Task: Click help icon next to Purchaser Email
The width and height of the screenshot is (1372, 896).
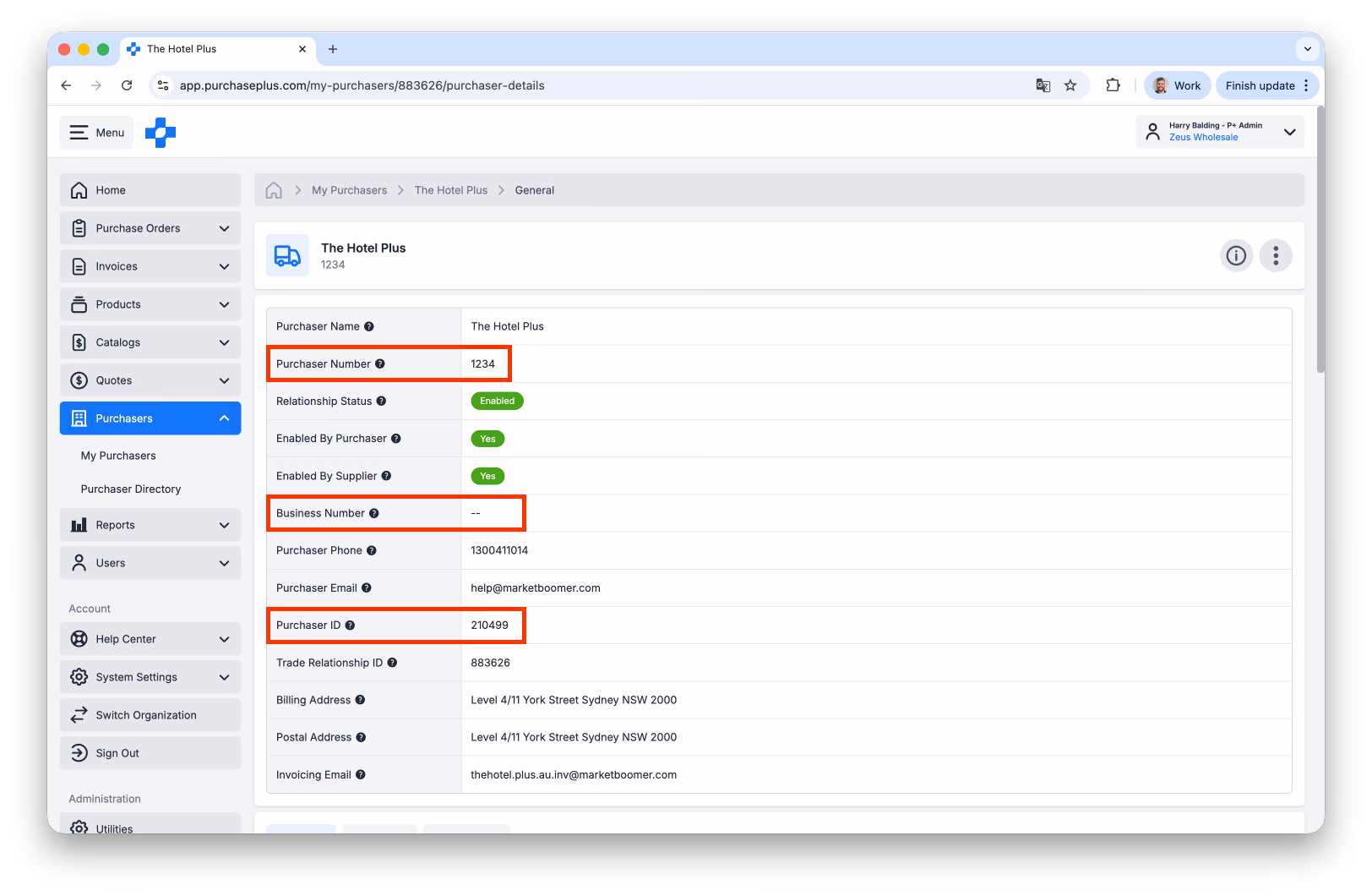Action: (x=367, y=588)
